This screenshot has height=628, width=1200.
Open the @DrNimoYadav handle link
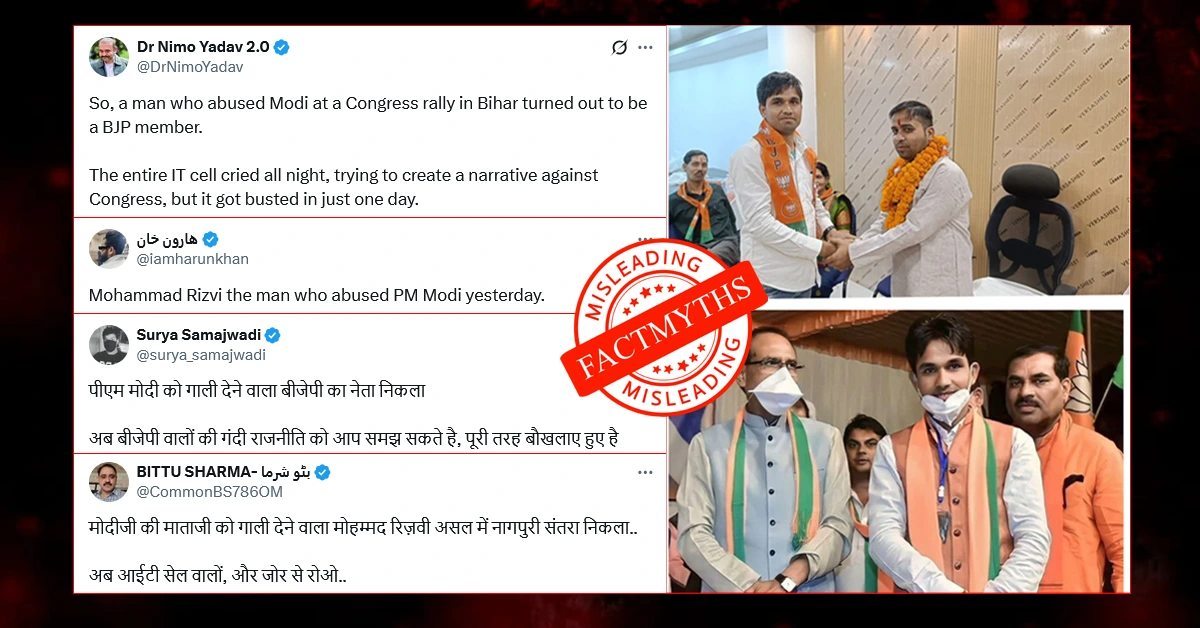coord(190,67)
